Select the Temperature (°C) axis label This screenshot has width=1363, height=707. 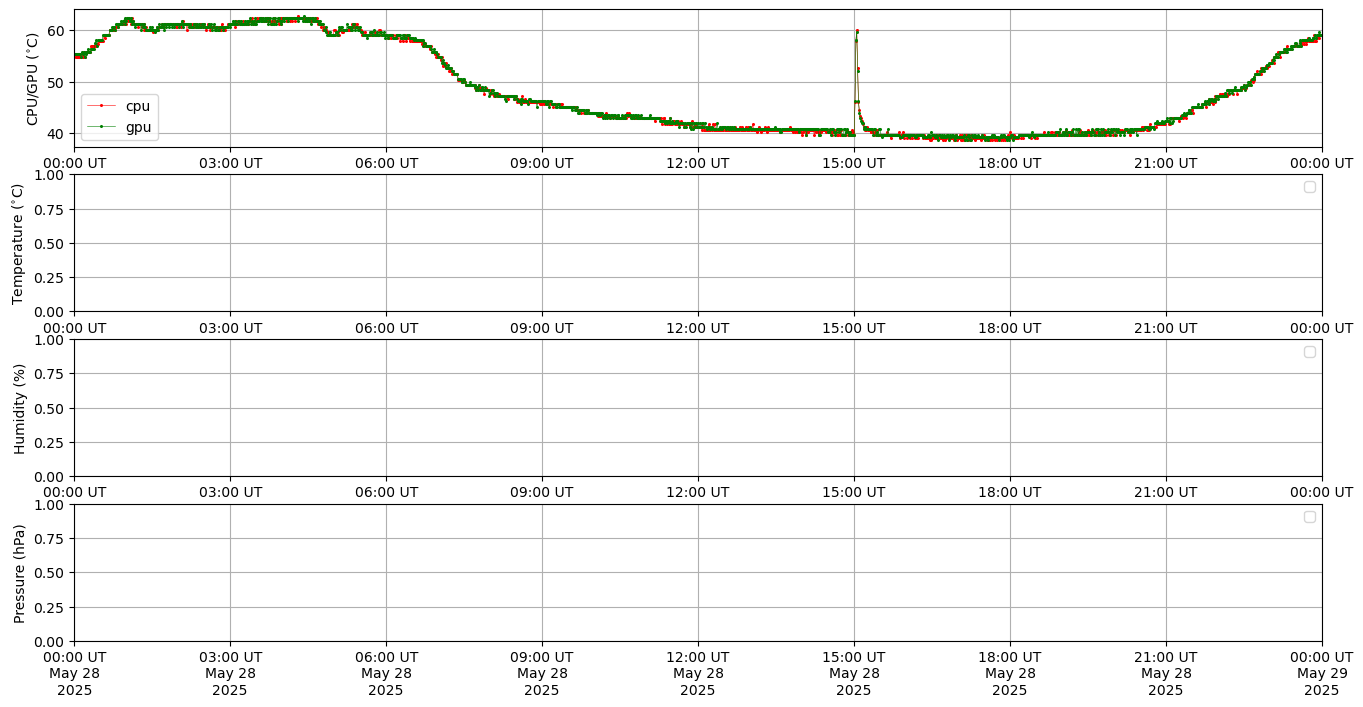18,243
